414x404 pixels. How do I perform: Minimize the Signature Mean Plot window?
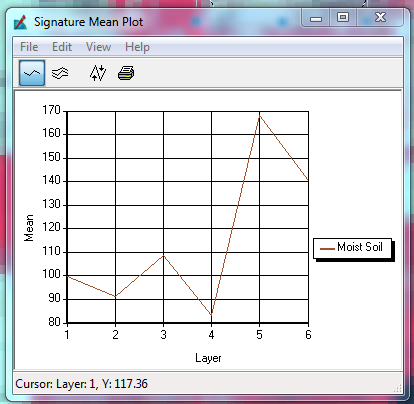point(316,18)
